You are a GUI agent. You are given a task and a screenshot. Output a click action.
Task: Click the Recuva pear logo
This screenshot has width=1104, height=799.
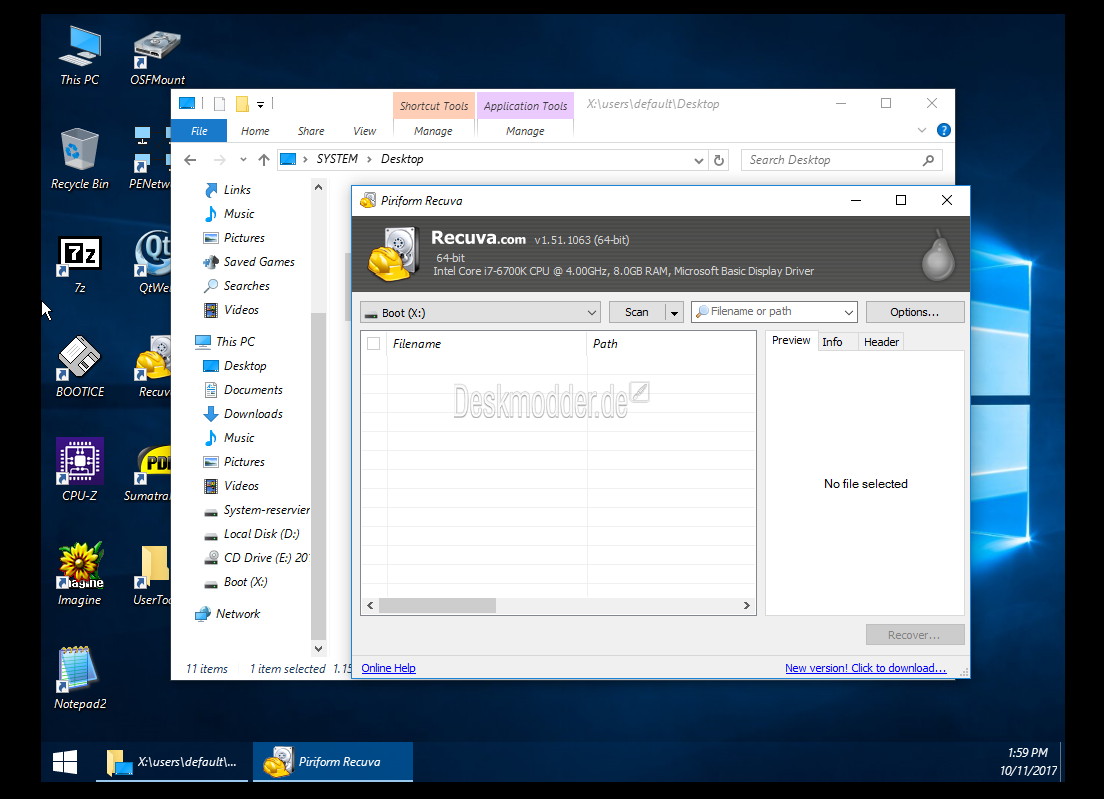[x=939, y=254]
